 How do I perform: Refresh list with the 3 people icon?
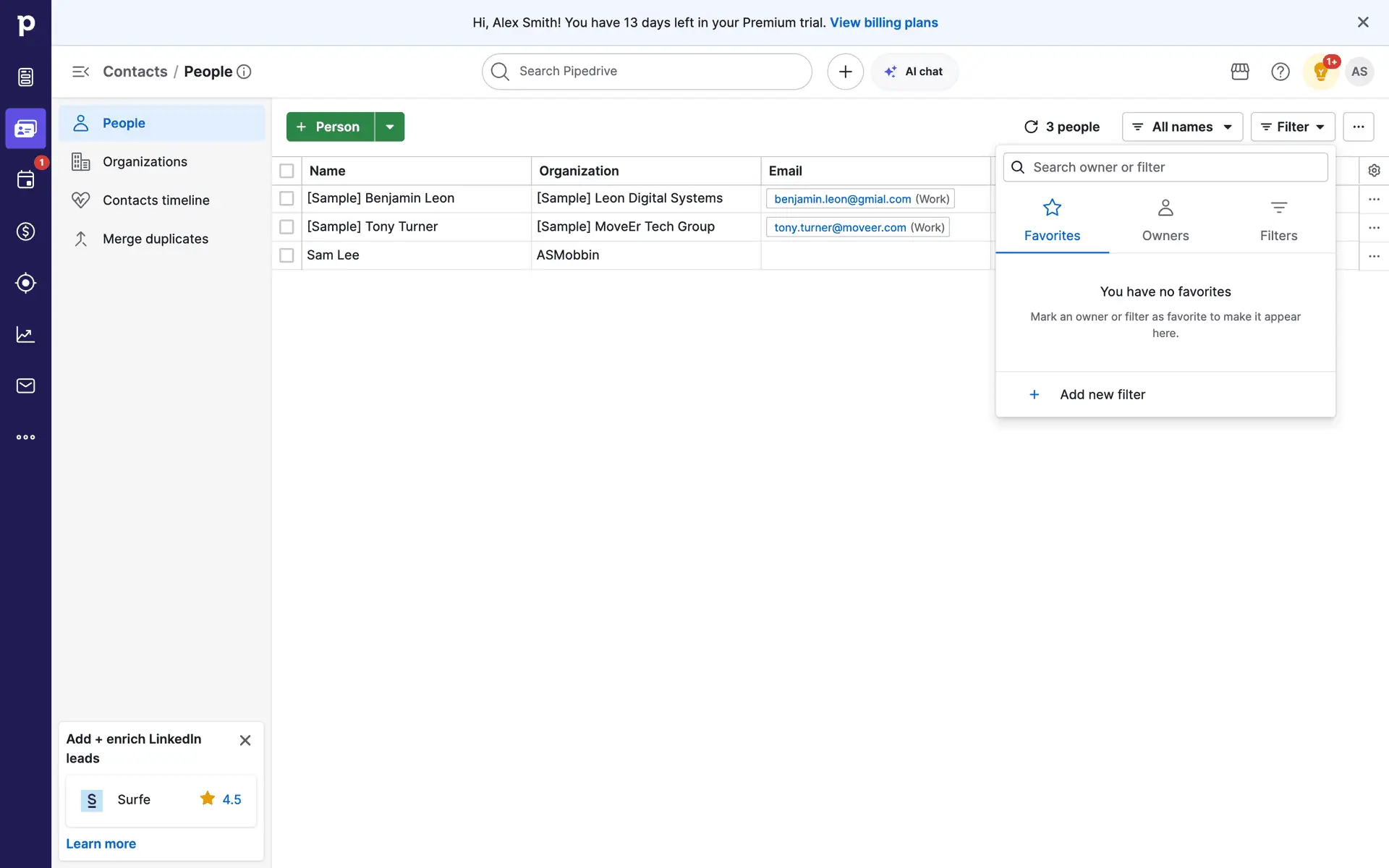[1031, 127]
